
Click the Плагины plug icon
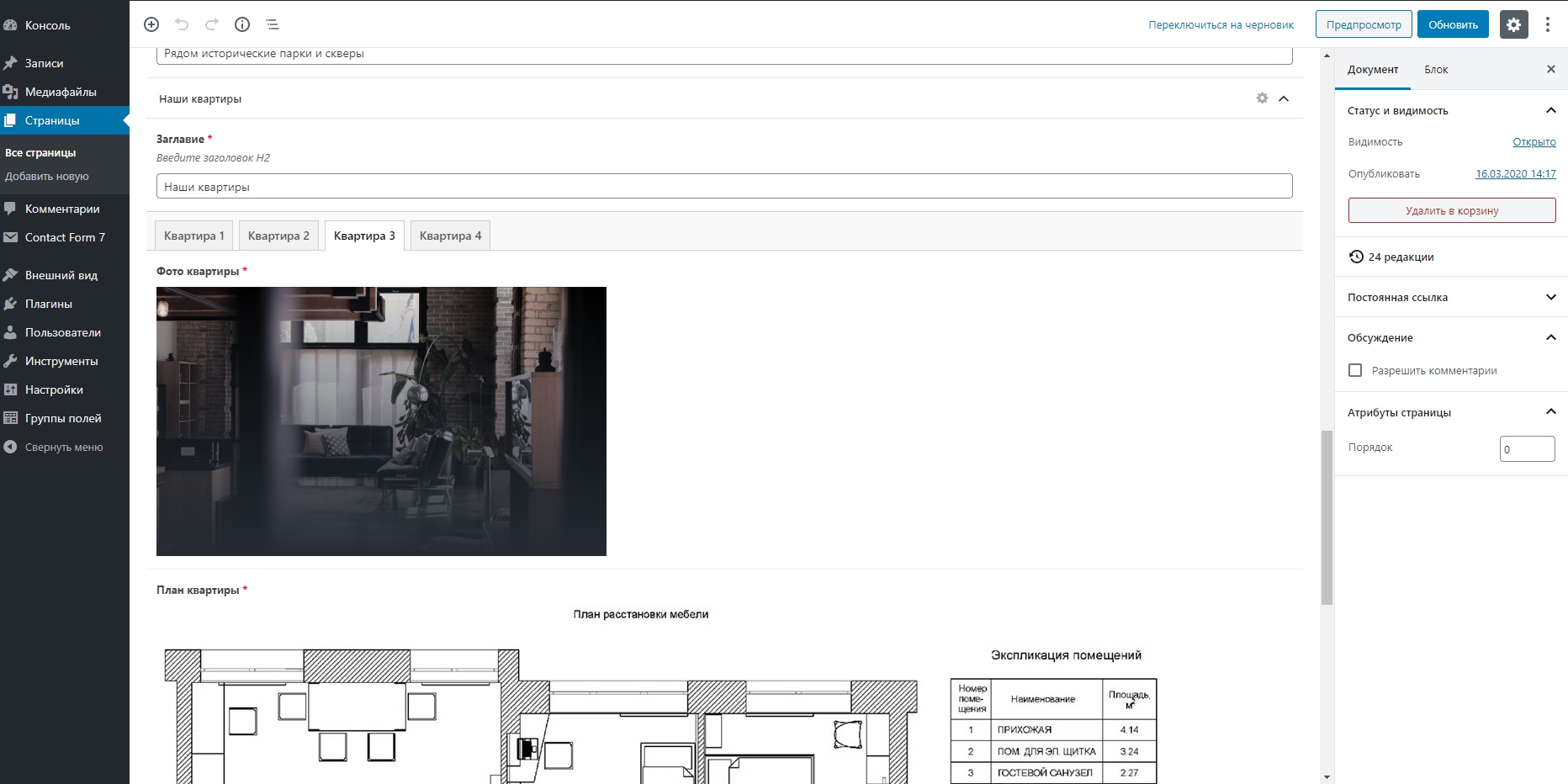(10, 304)
